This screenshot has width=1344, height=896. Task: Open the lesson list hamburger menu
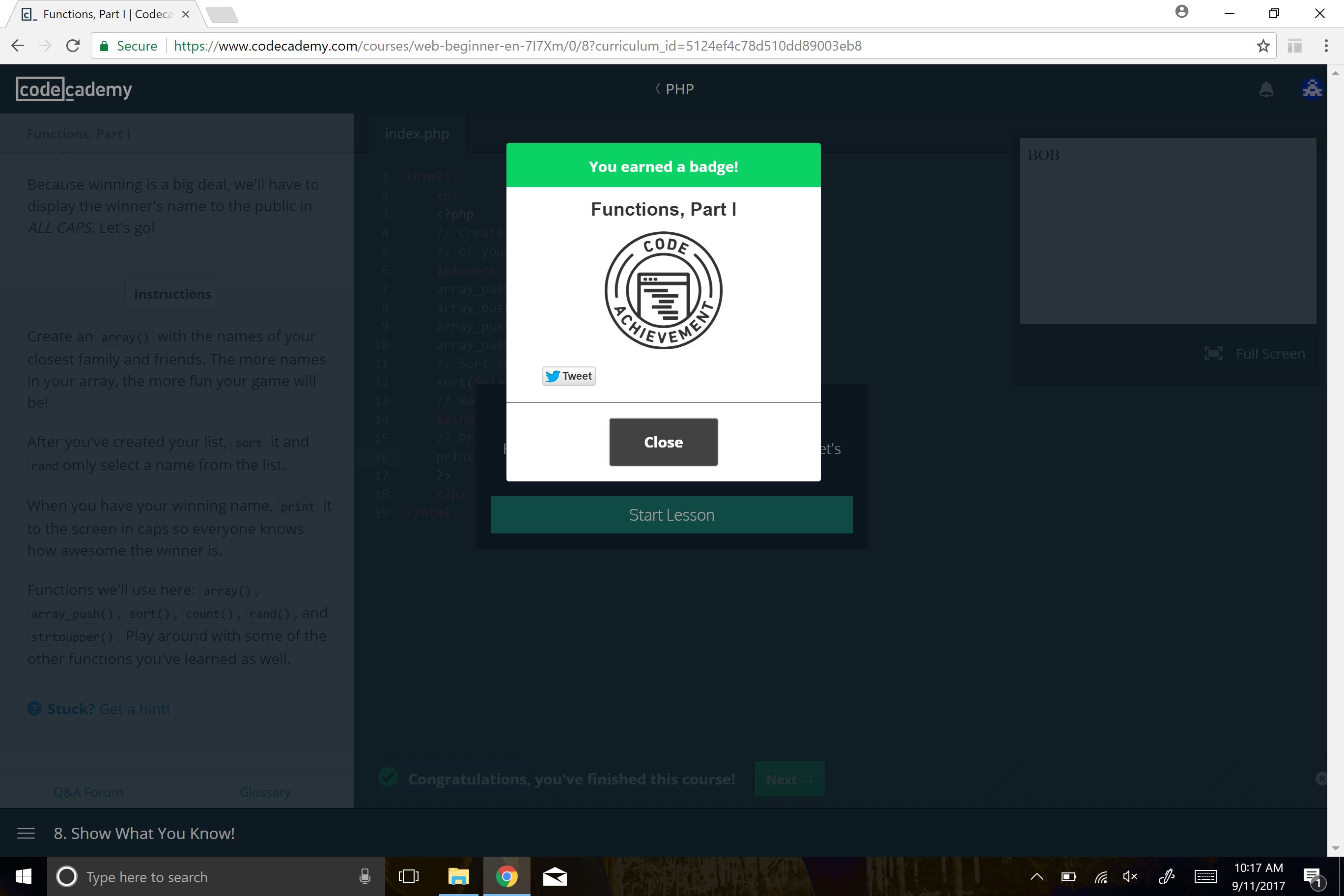point(27,833)
